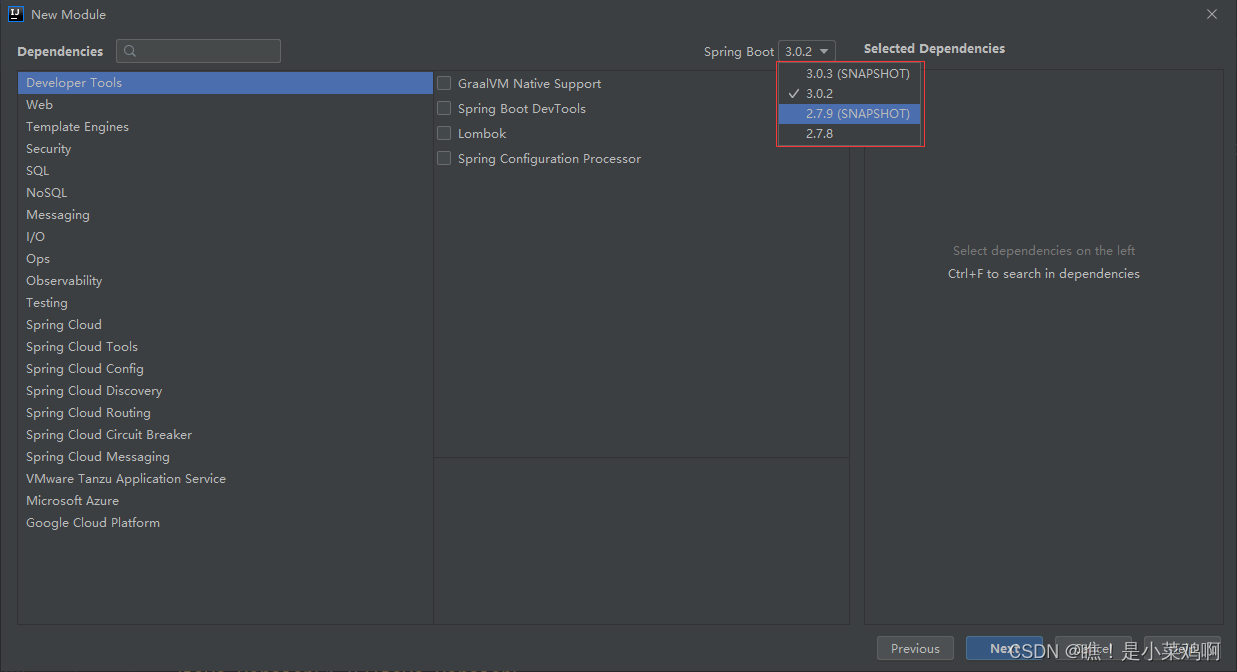
Task: Choose the Spring Cloud category
Action: (x=225, y=325)
